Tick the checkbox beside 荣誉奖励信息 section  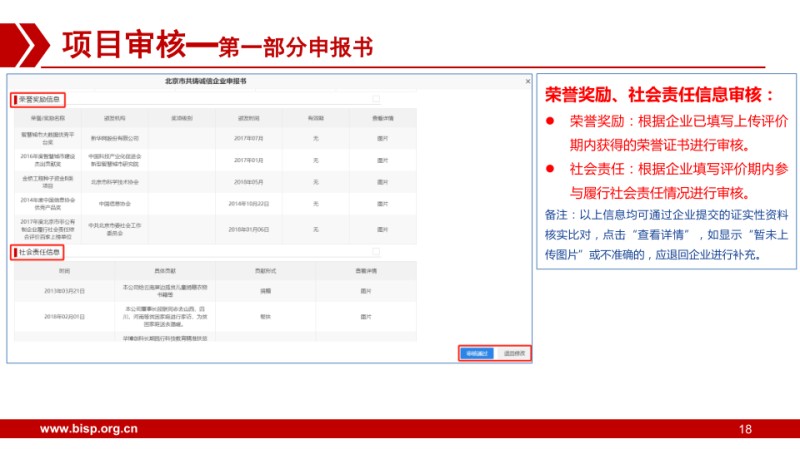point(376,100)
